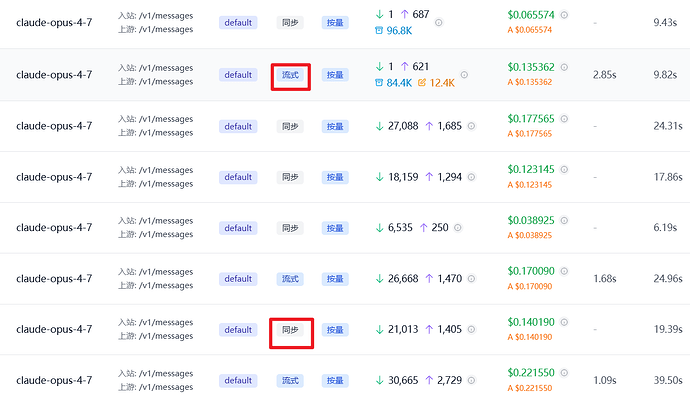Click the info icon next to 6,535 / 250 tokens

click(x=458, y=228)
